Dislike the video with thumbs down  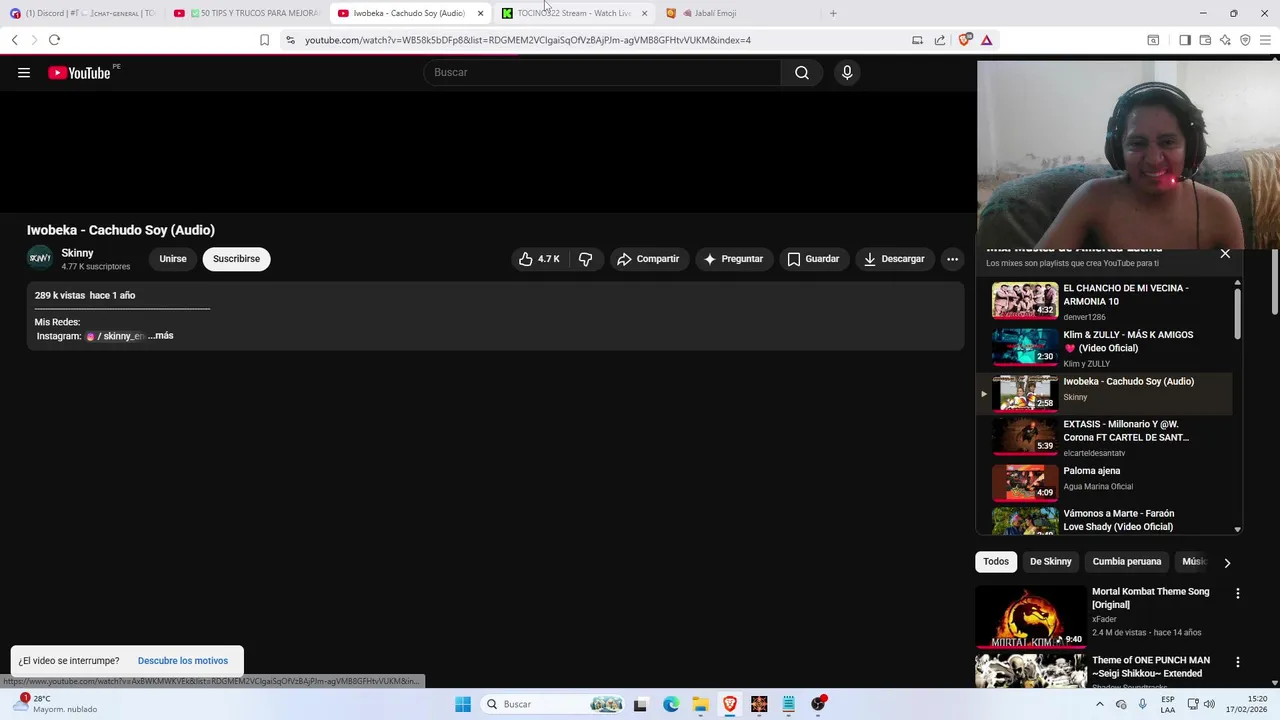[x=586, y=259]
